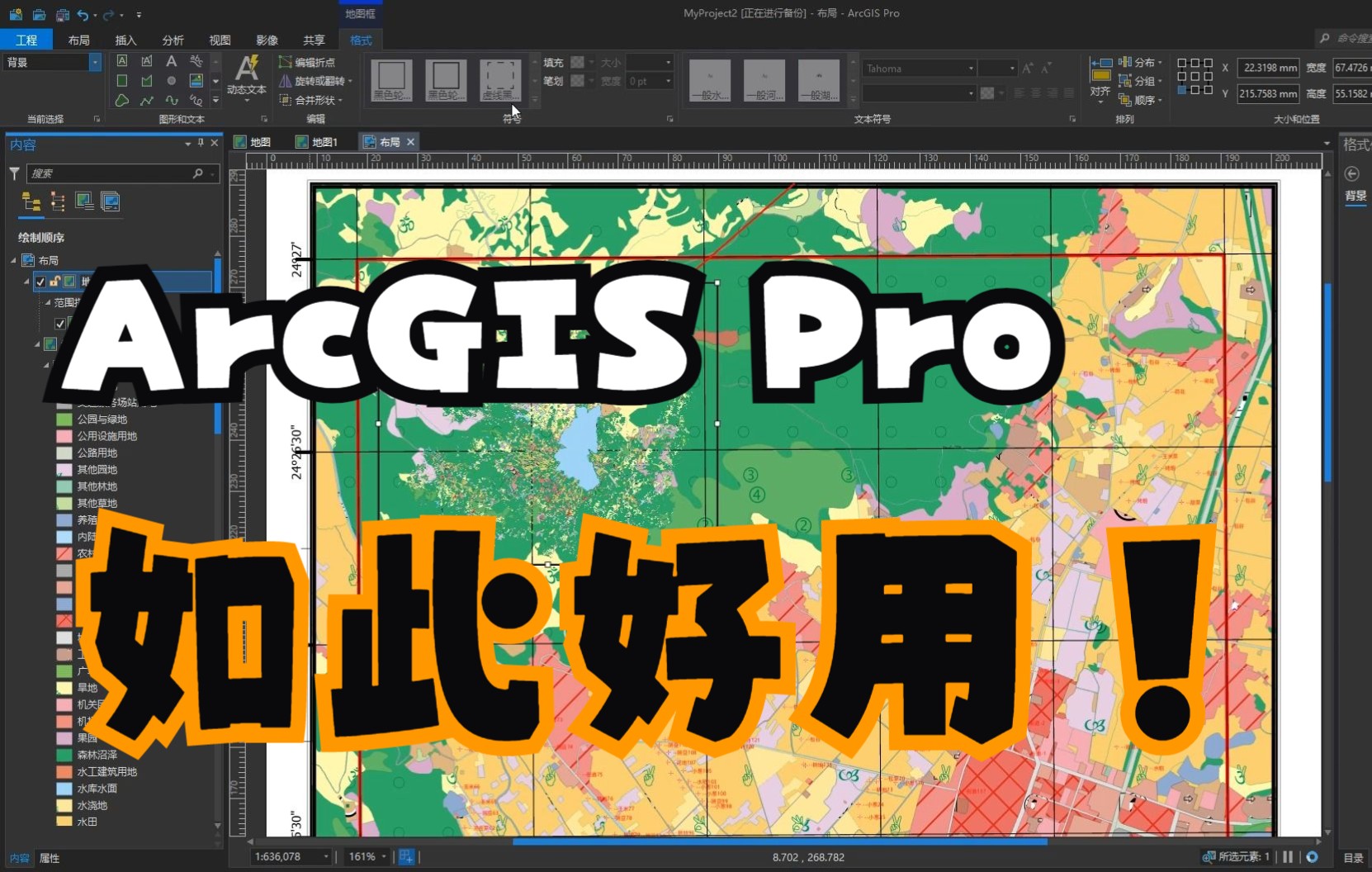The image size is (1372, 872).
Task: Open the Distribute (分布) dropdown
Action: click(x=1140, y=62)
